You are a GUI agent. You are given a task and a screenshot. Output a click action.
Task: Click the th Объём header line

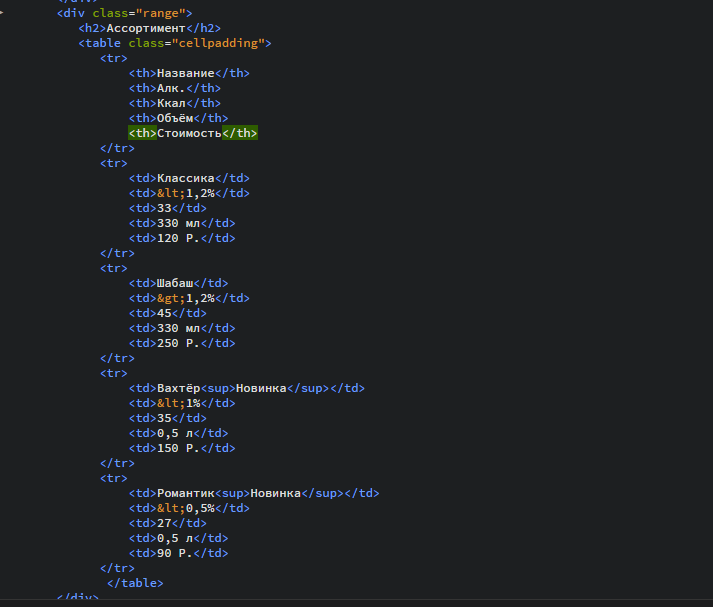(179, 118)
